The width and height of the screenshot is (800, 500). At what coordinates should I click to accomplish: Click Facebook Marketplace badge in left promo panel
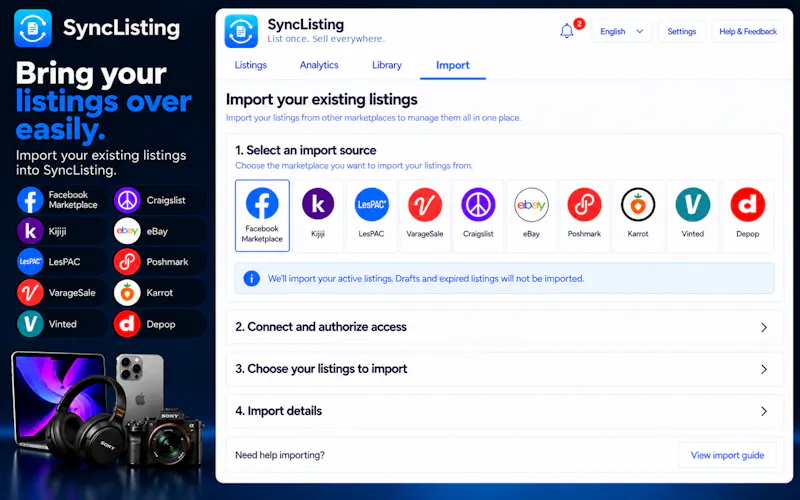click(60, 200)
